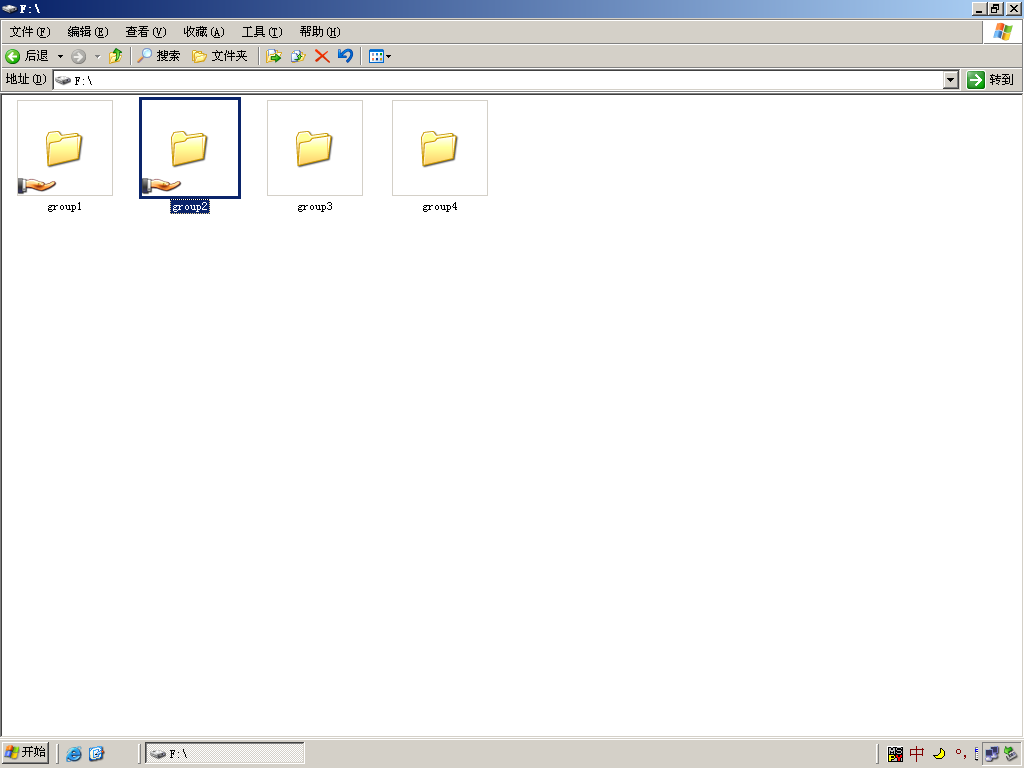
Task: Click the F:\ taskbar window button
Action: pyautogui.click(x=225, y=753)
